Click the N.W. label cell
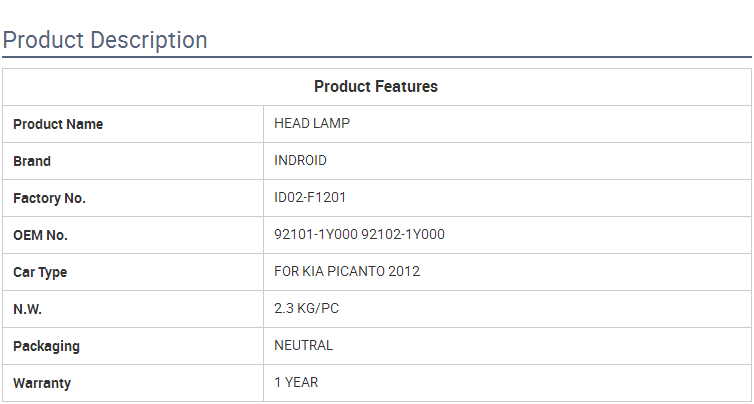Viewport: 754px width, 404px height. pyautogui.click(x=27, y=309)
